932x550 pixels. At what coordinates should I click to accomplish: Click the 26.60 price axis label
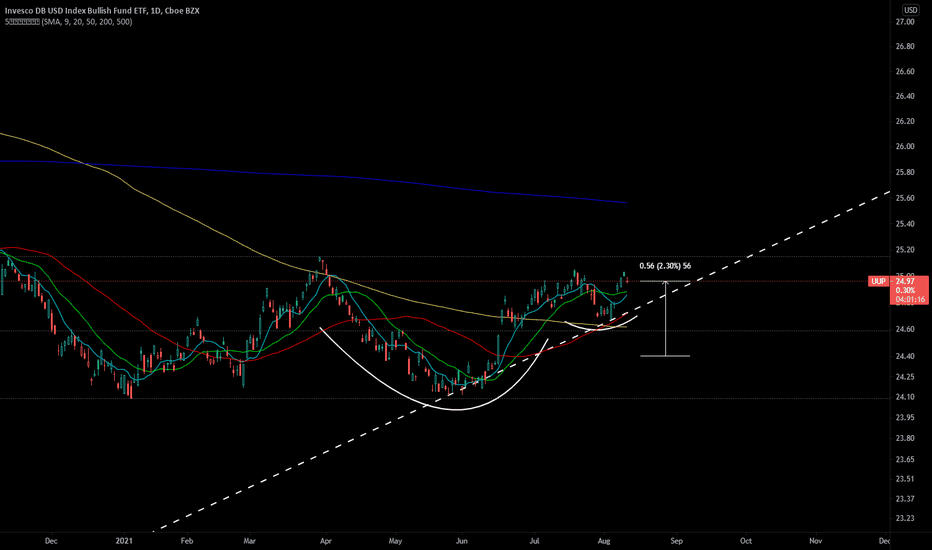click(x=905, y=71)
